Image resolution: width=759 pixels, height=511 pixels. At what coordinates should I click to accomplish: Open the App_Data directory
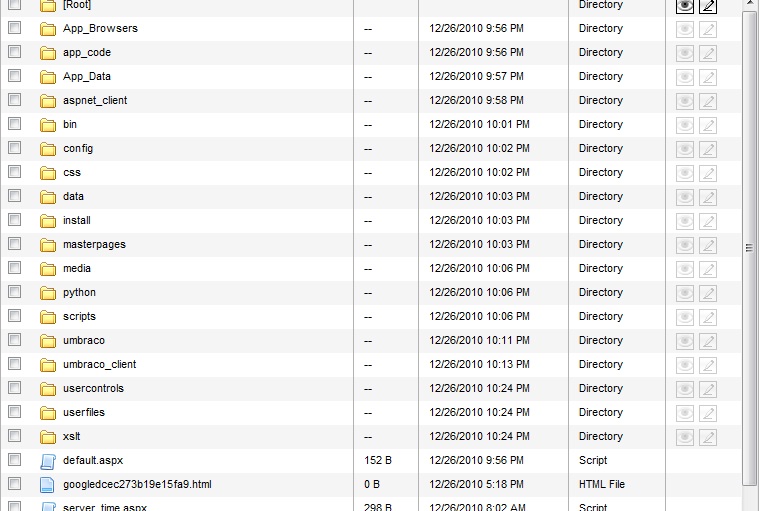click(x=87, y=76)
